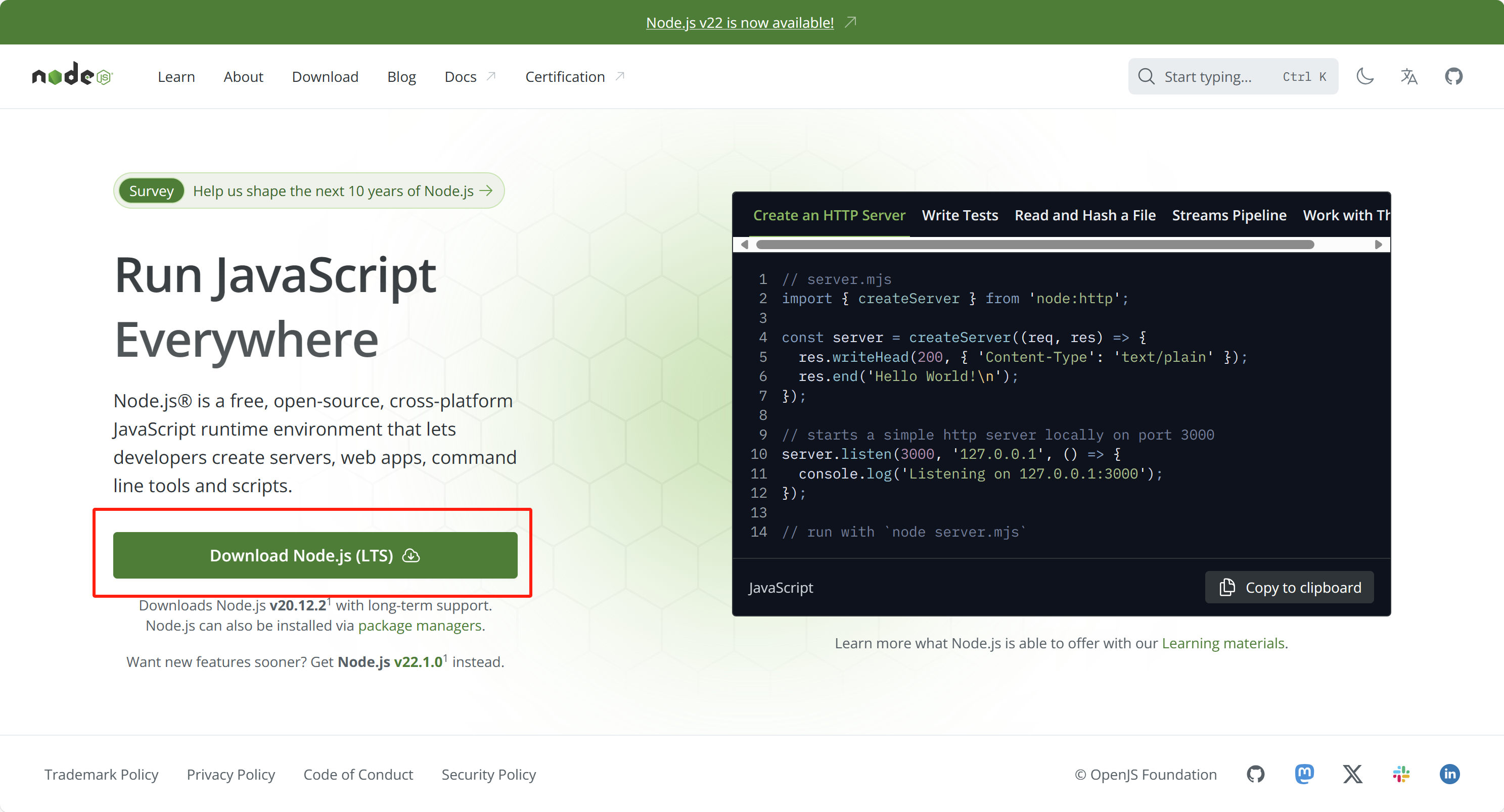
Task: Switch to the Write Tests tab
Action: (x=960, y=215)
